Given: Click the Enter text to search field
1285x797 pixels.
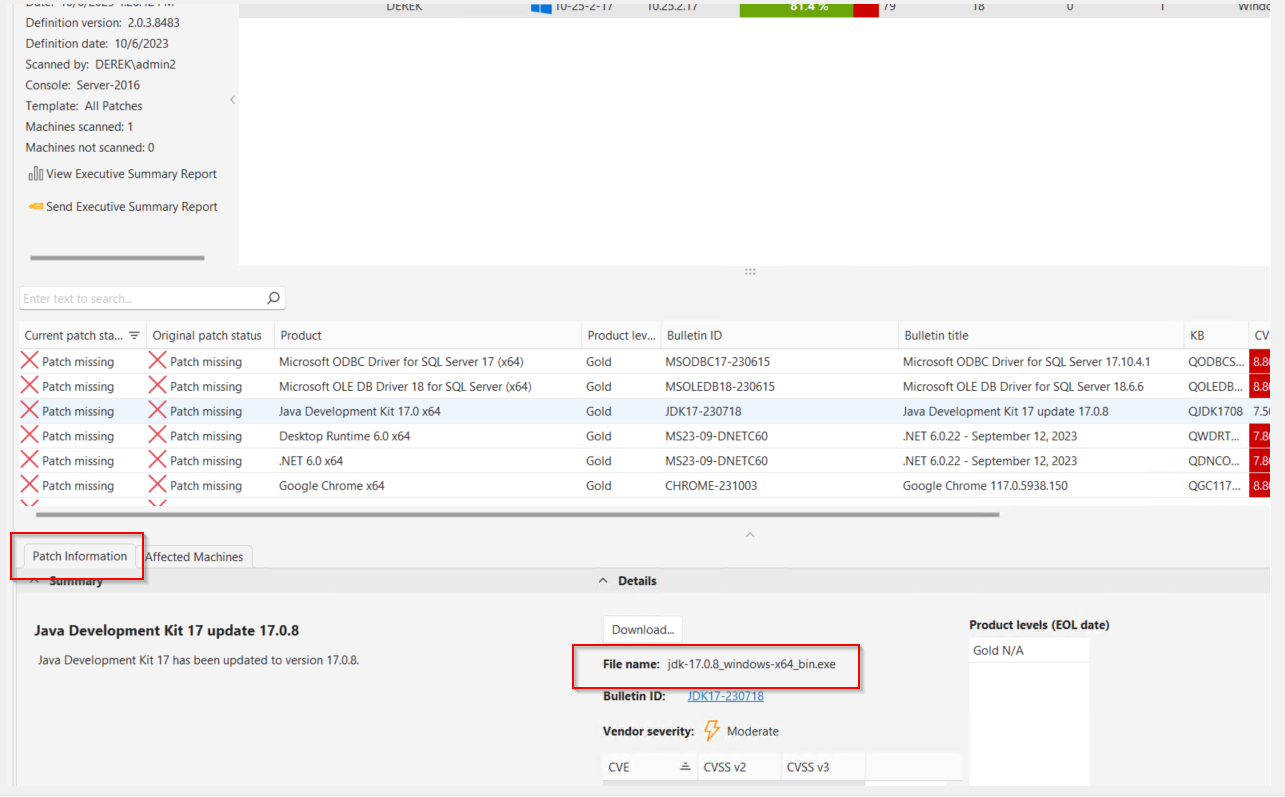Looking at the screenshot, I should 140,298.
